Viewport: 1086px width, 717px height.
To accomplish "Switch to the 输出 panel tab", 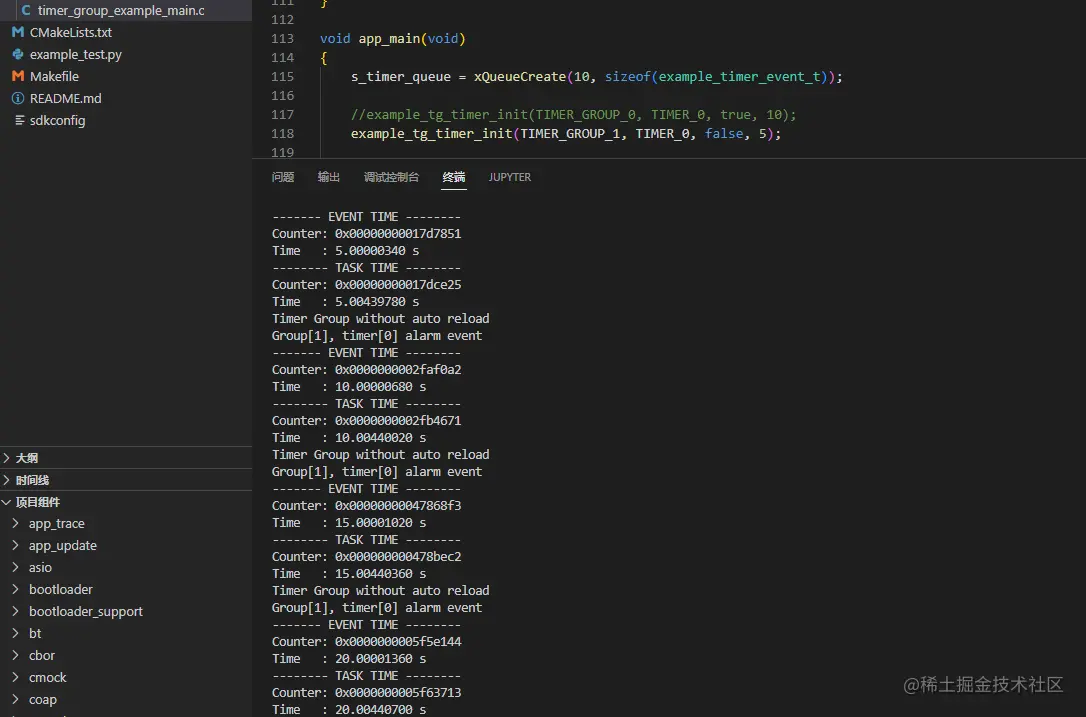I will 328,177.
